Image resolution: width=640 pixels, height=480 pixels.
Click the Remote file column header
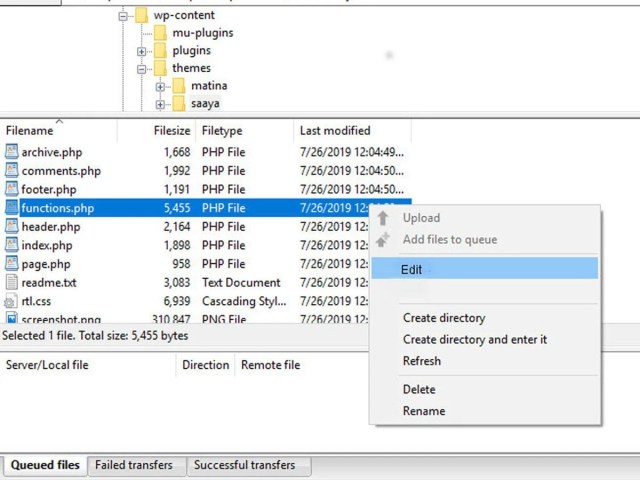(x=302, y=365)
